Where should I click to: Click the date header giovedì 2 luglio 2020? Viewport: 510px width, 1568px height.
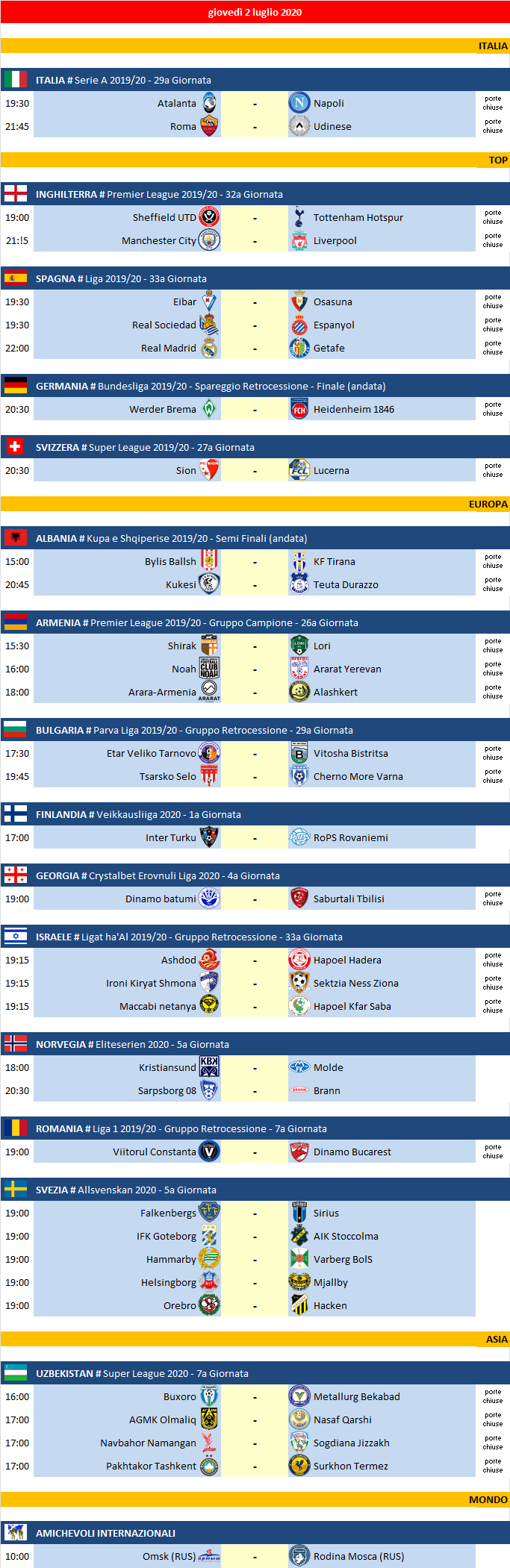click(255, 12)
